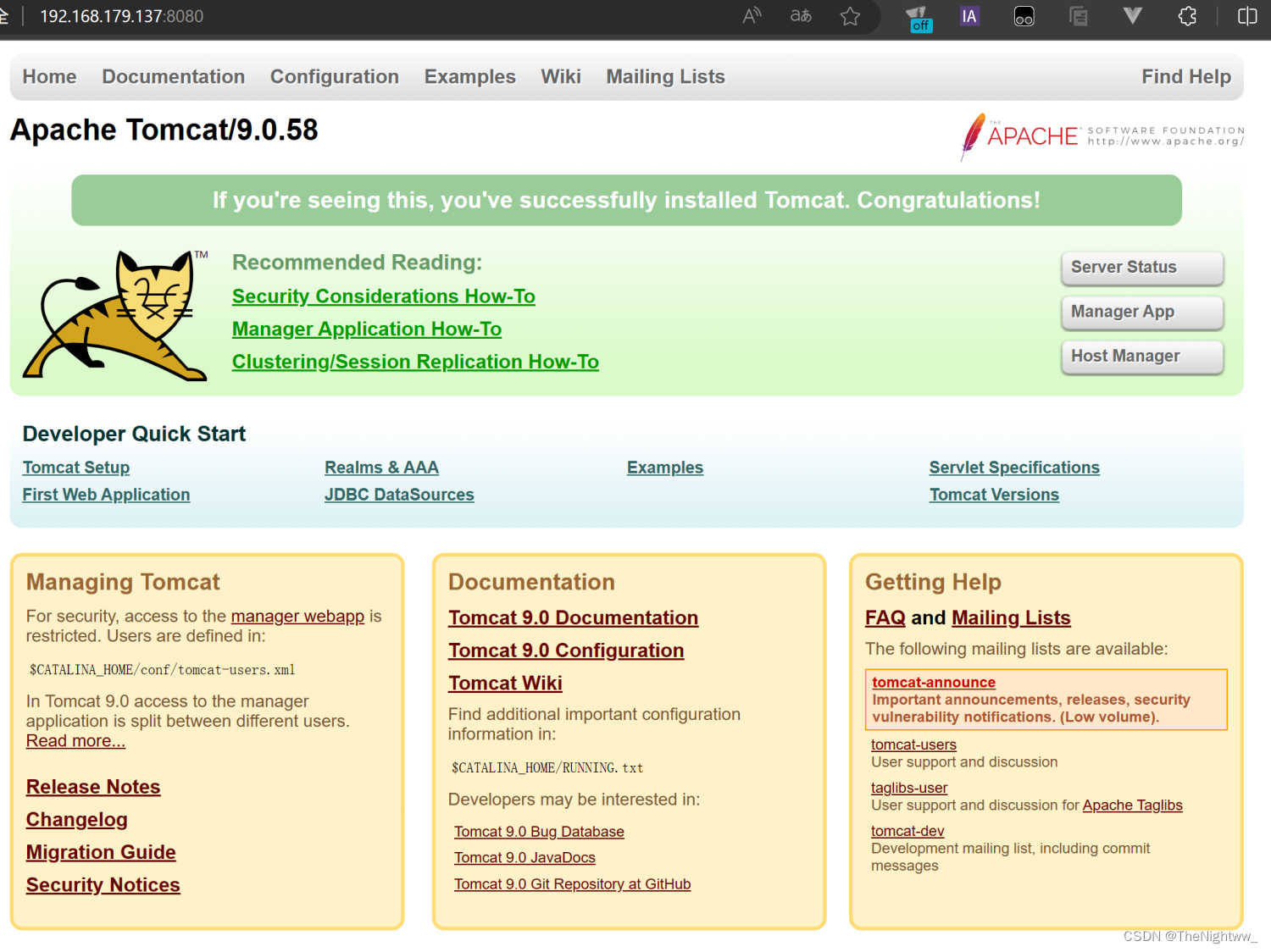
Task: Open the Security Notices link
Action: click(103, 885)
